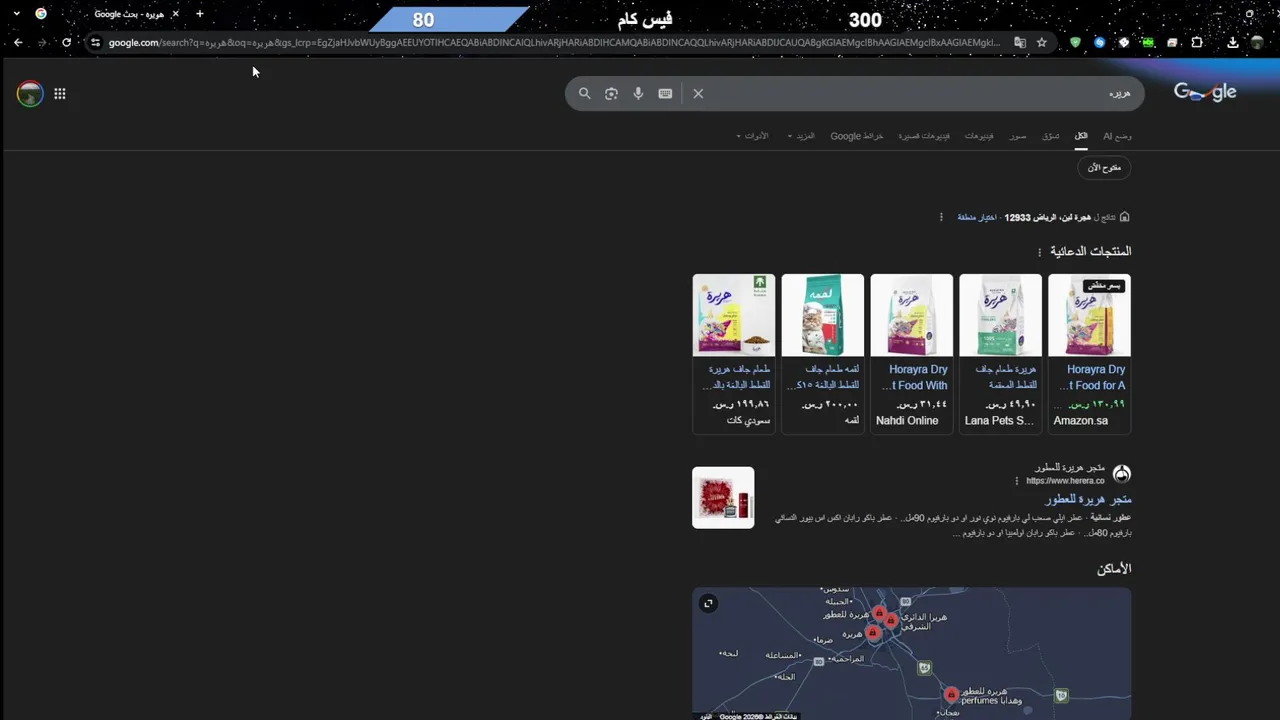1280x720 pixels.
Task: Switch to the تسوّق shopping tab
Action: [x=1050, y=136]
